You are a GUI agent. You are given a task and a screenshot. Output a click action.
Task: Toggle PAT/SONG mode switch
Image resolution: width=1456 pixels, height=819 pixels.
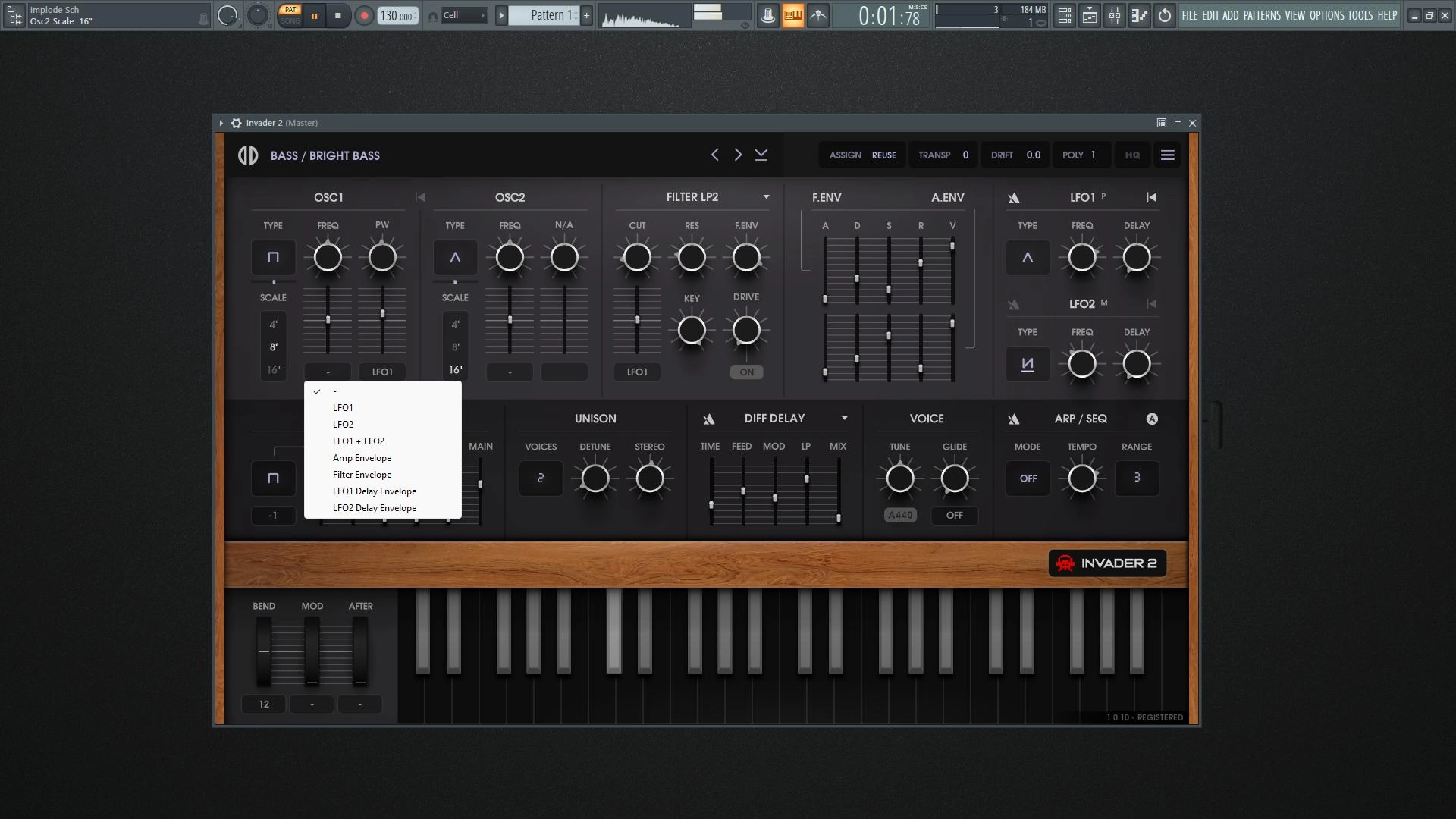click(x=290, y=15)
